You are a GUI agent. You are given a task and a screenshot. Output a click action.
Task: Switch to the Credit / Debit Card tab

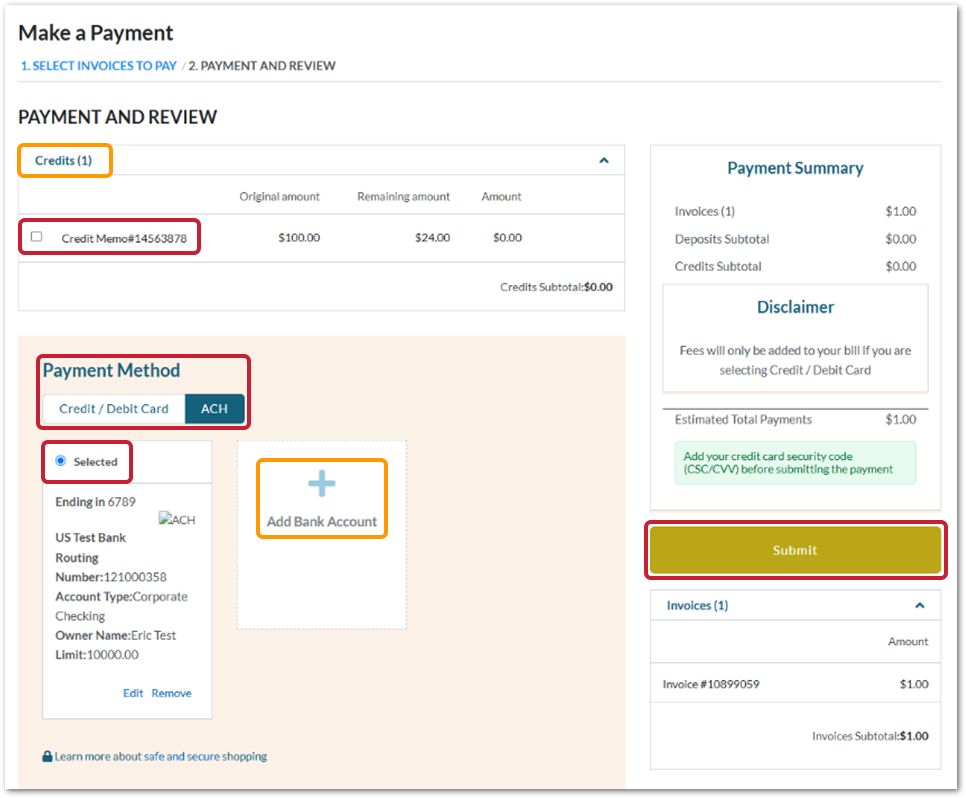[x=113, y=408]
